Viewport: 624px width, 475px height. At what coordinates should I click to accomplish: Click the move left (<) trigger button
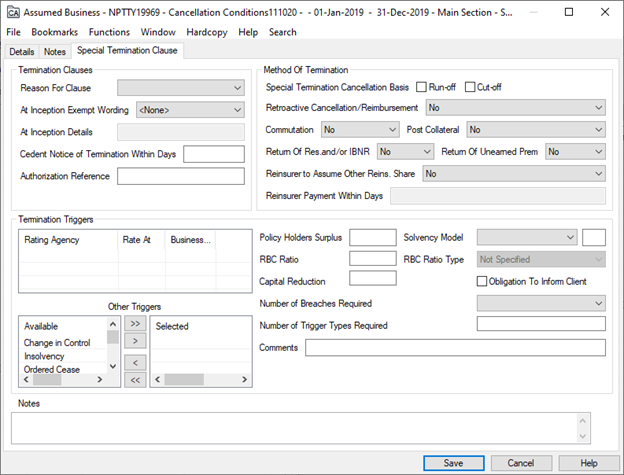[x=135, y=362]
